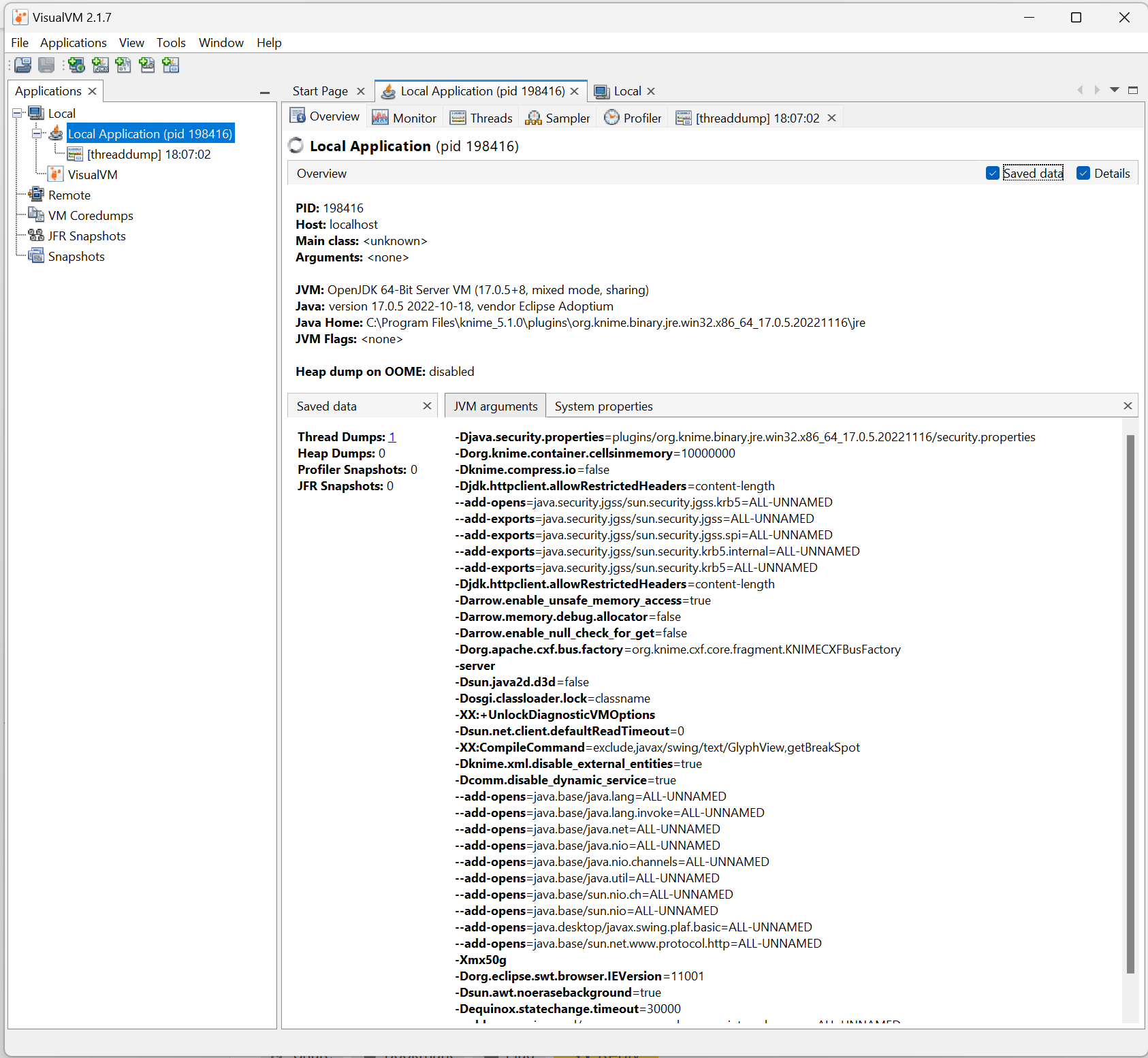Click the -server JVM argument text
The height and width of the screenshot is (1058, 1148).
pyautogui.click(x=475, y=666)
